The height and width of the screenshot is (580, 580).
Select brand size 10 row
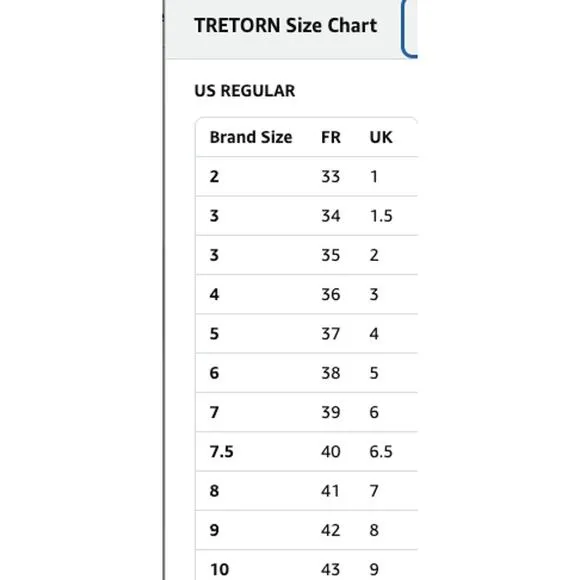click(x=307, y=565)
